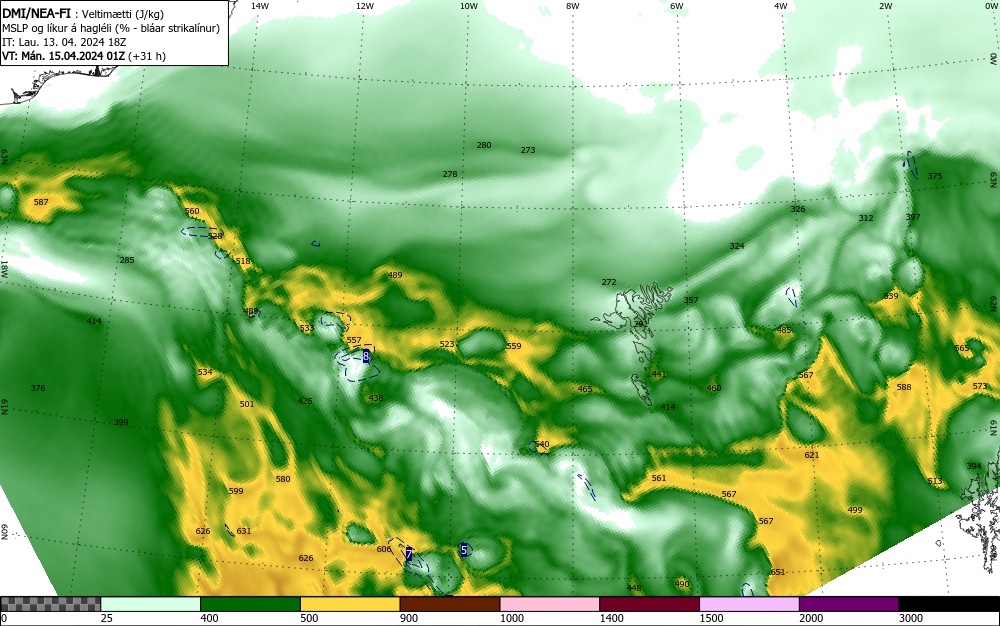The width and height of the screenshot is (1000, 626).
Task: Click the map value 587
Action: coord(41,202)
